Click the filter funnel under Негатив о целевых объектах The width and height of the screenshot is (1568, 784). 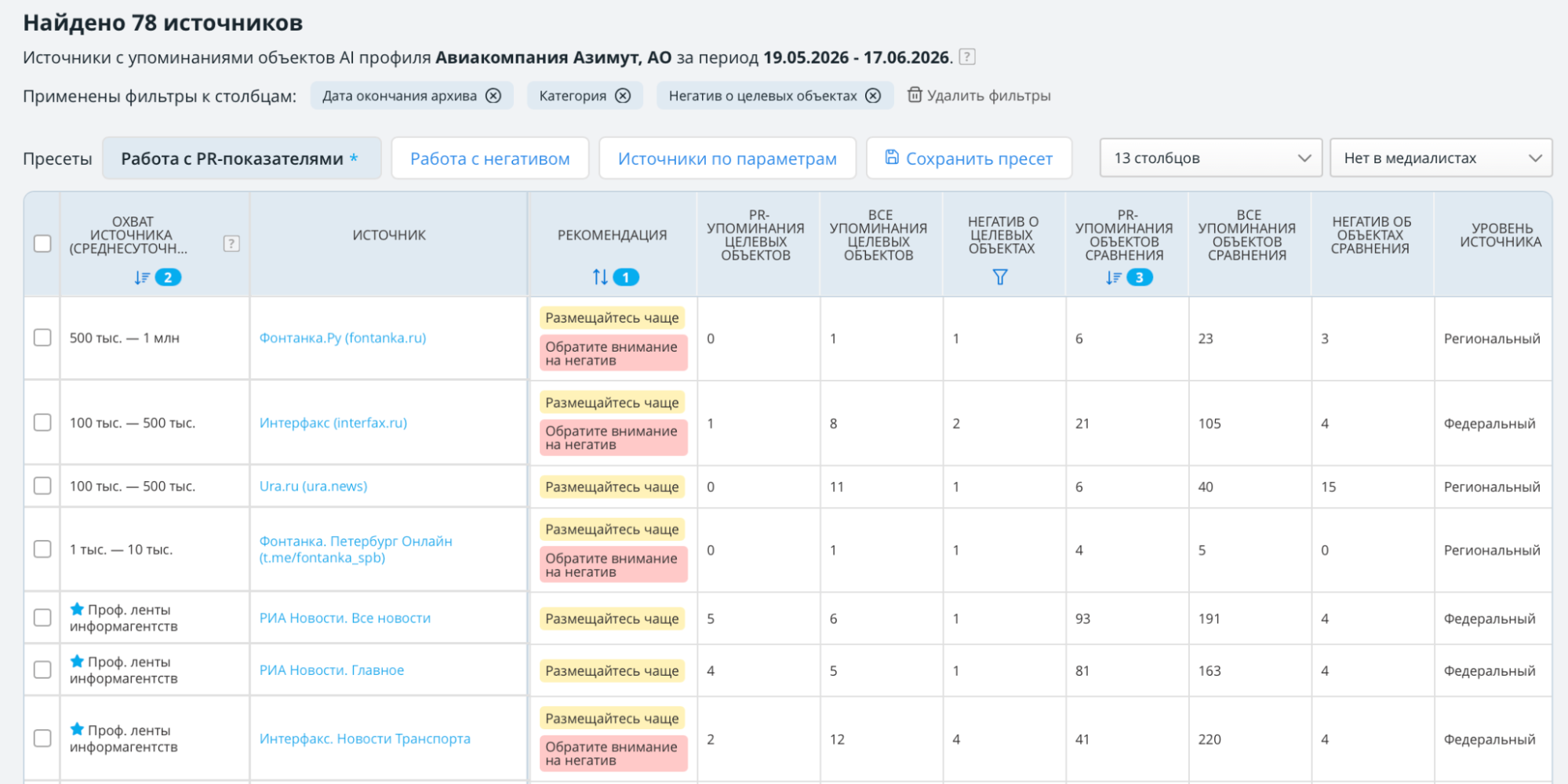tap(1000, 277)
